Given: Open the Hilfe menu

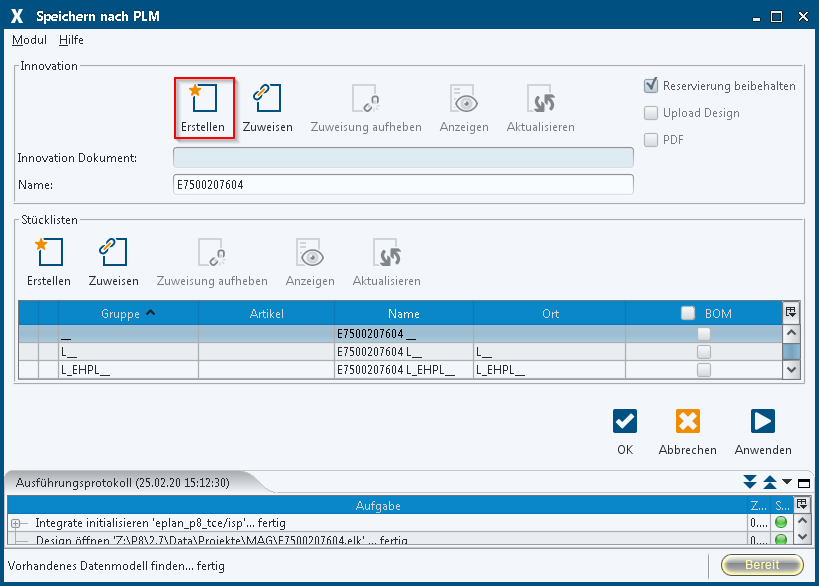Looking at the screenshot, I should [71, 40].
